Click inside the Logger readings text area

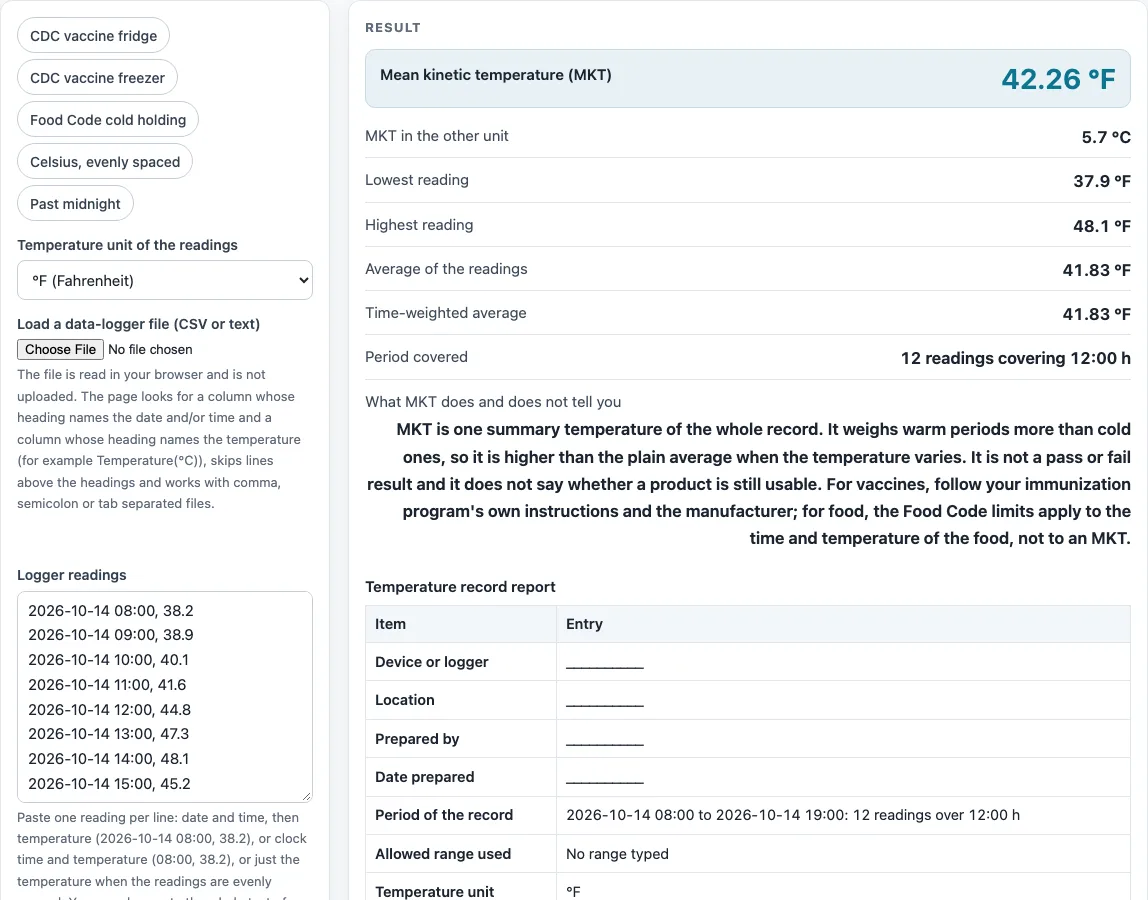point(165,696)
